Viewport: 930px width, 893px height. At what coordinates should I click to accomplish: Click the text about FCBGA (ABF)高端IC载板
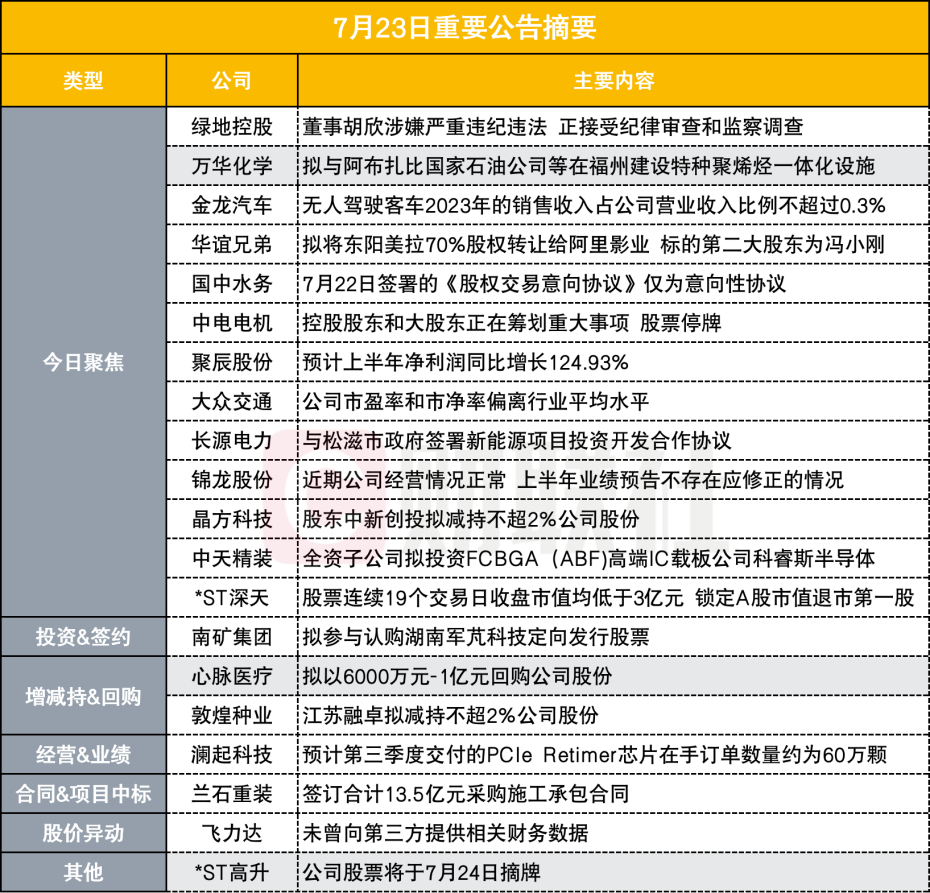588,559
